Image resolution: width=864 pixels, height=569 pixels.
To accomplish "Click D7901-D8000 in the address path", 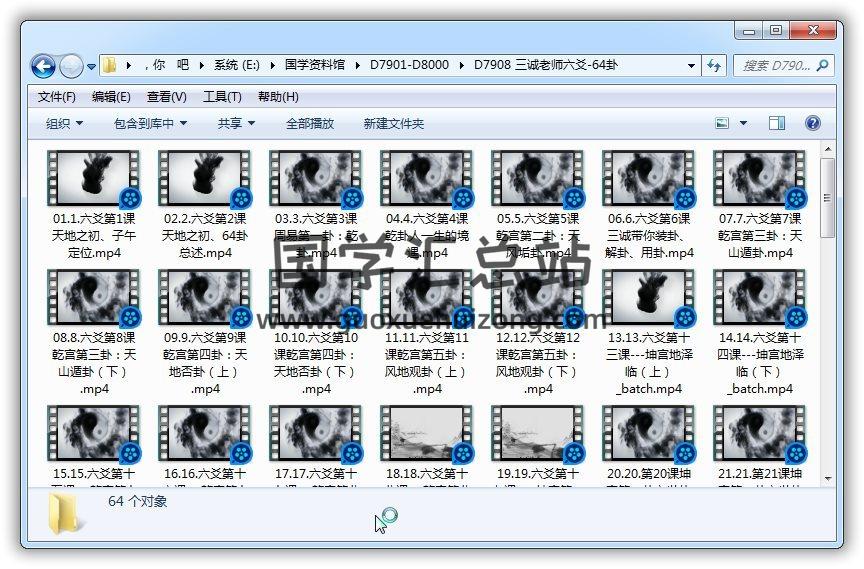I will pos(409,65).
